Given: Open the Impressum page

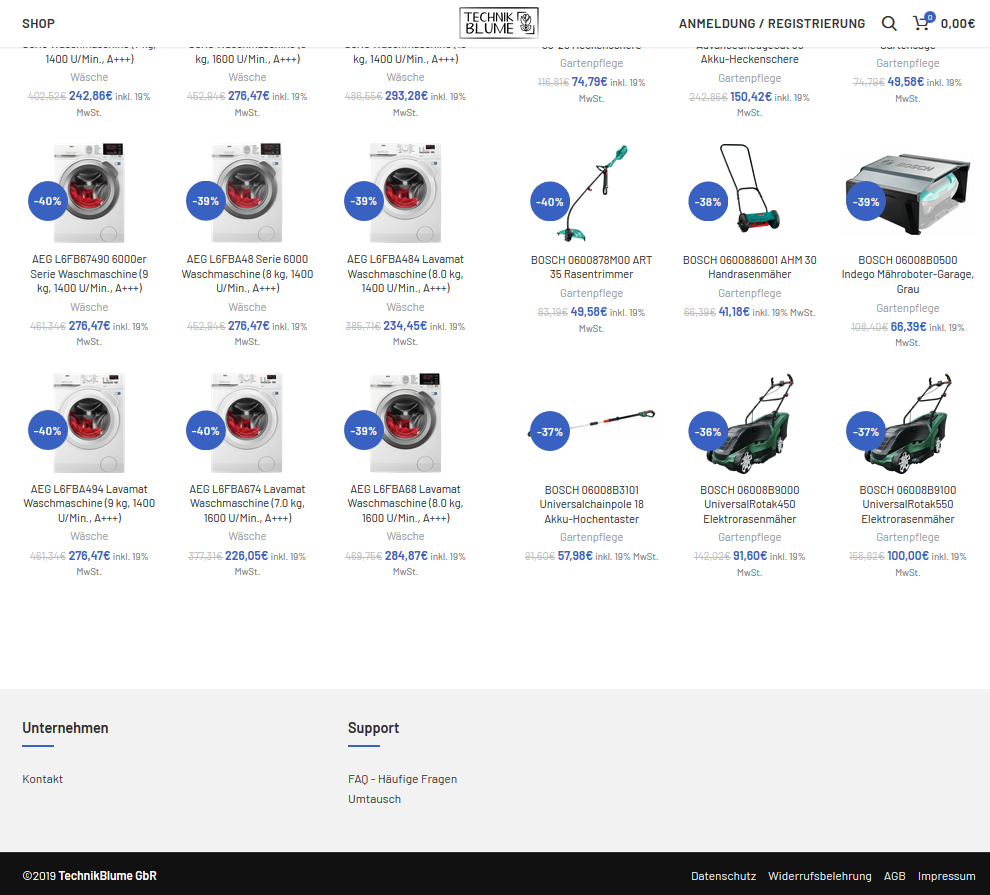Looking at the screenshot, I should tap(946, 876).
